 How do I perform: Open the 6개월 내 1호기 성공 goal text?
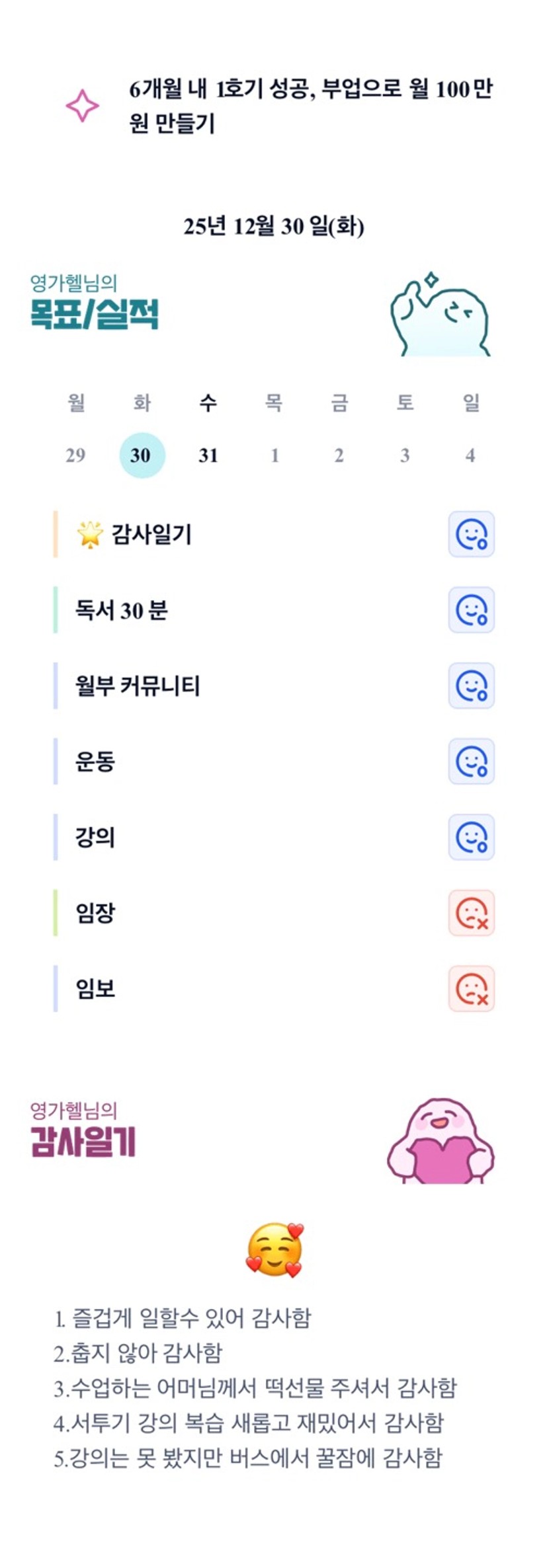click(310, 106)
